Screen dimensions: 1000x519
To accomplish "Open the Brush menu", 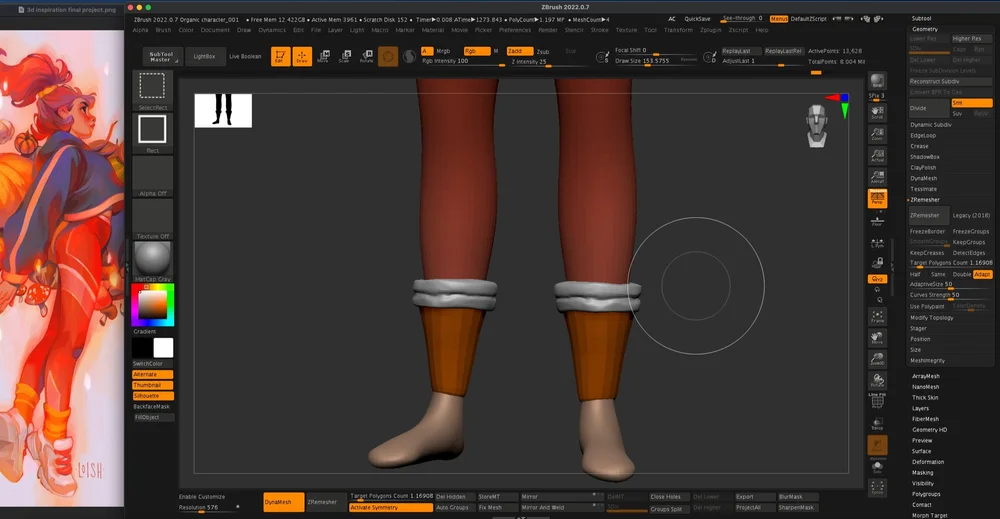I will (x=163, y=30).
